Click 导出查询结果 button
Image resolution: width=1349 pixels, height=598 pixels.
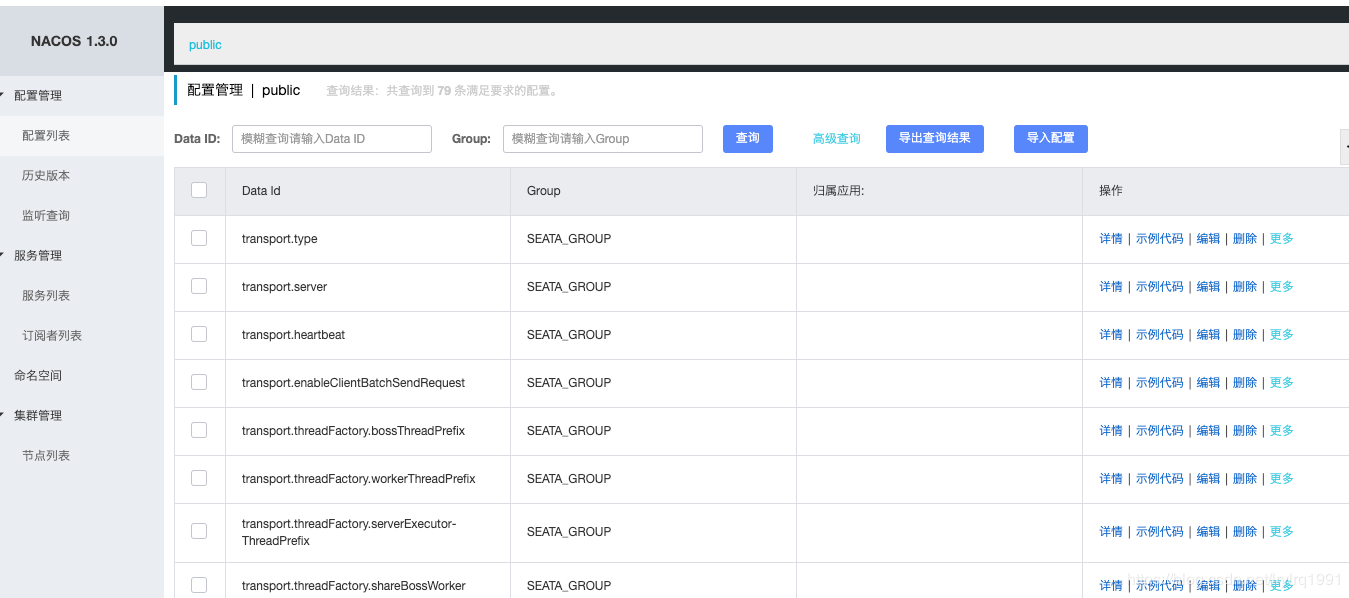point(935,138)
